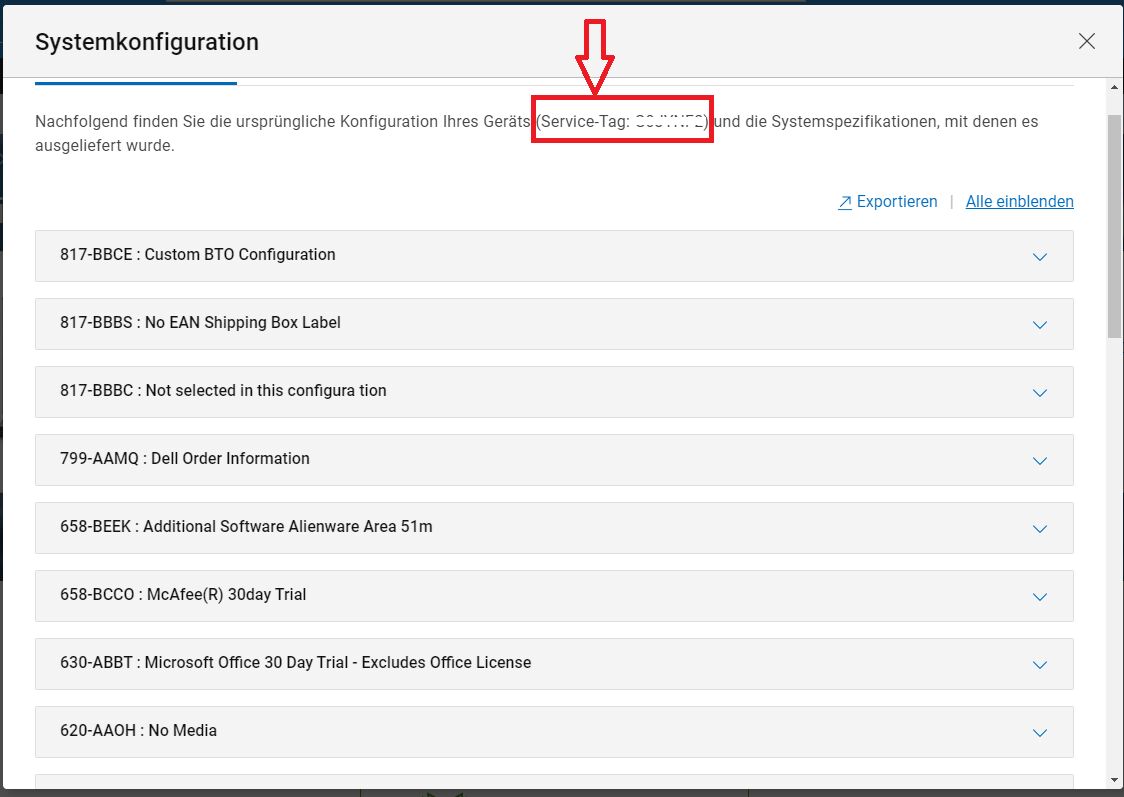This screenshot has width=1124, height=797.
Task: Expand 817-BBBC Not selected chevron
Action: tap(1039, 393)
